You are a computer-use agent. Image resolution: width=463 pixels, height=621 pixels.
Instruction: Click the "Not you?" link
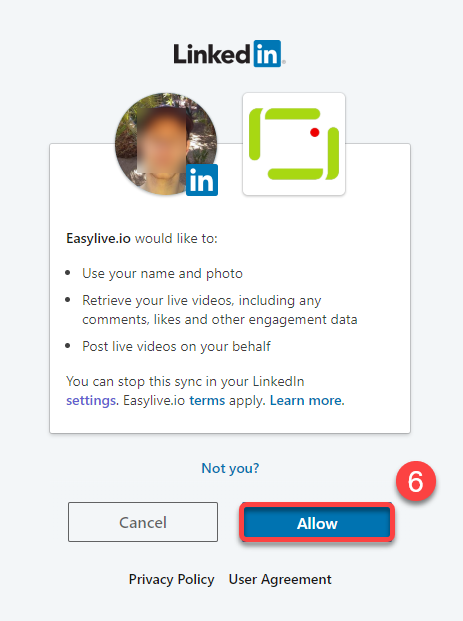(x=230, y=468)
